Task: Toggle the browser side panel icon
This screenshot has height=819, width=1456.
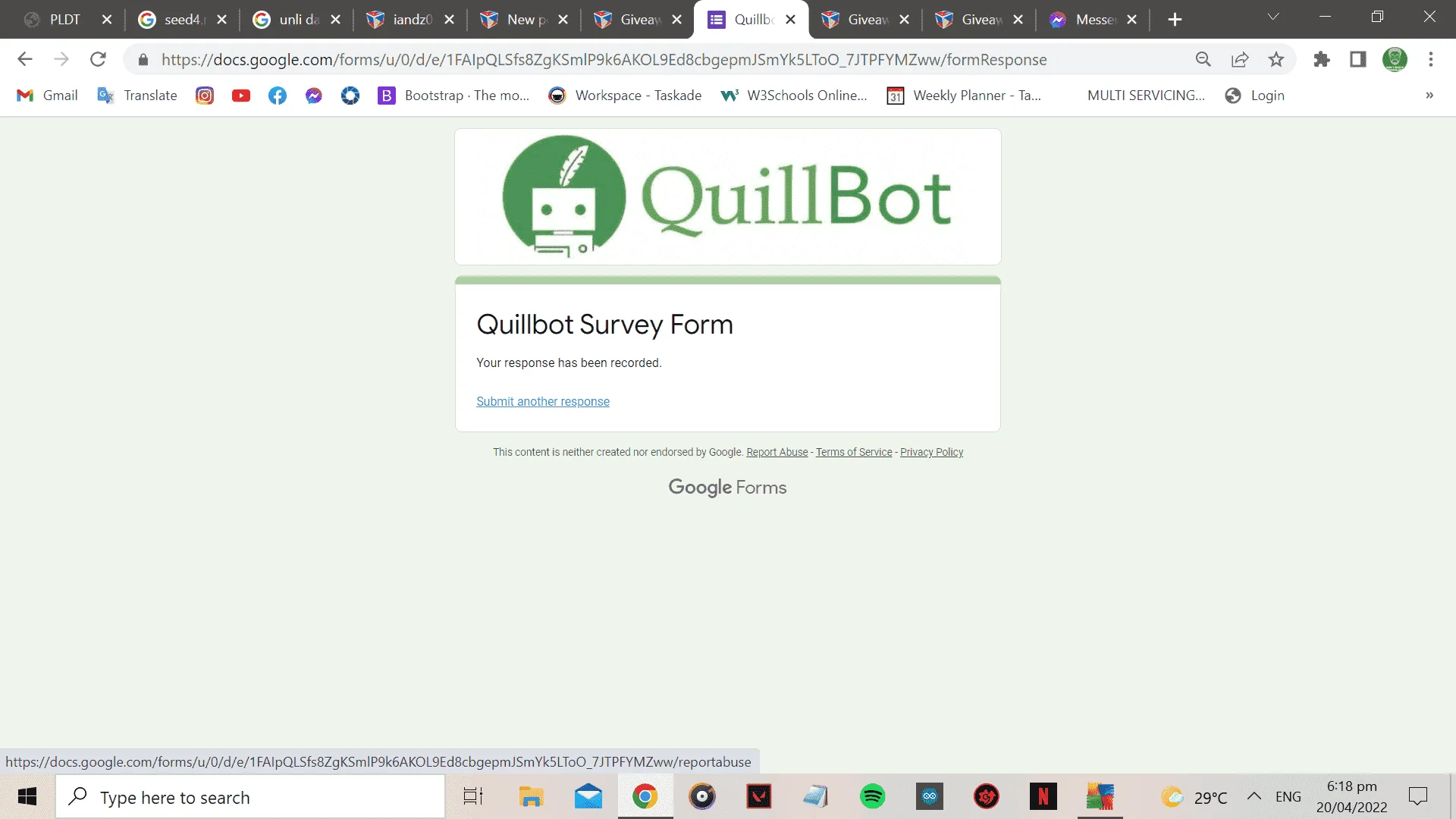Action: (1357, 59)
